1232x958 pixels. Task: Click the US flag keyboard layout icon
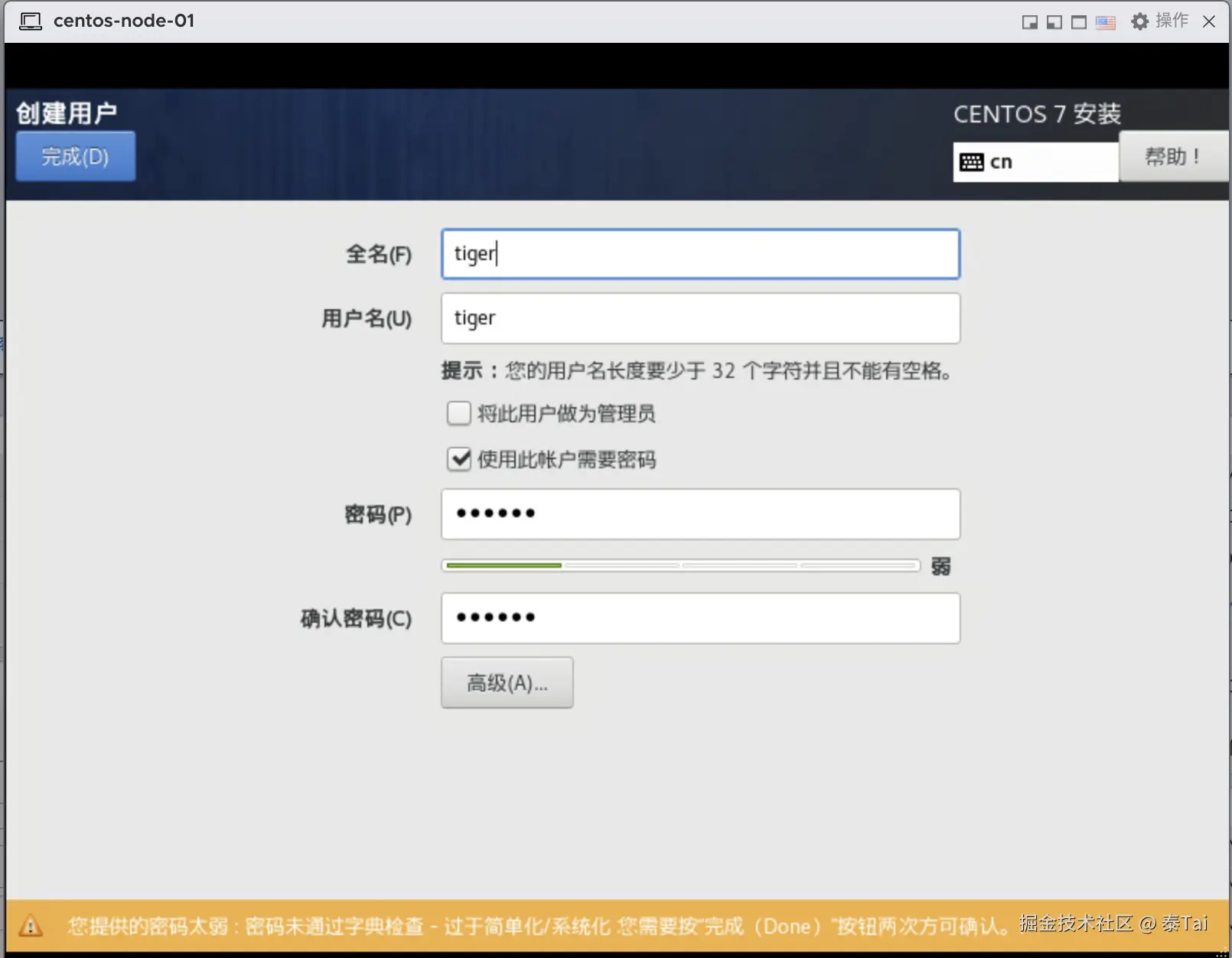pos(1104,22)
